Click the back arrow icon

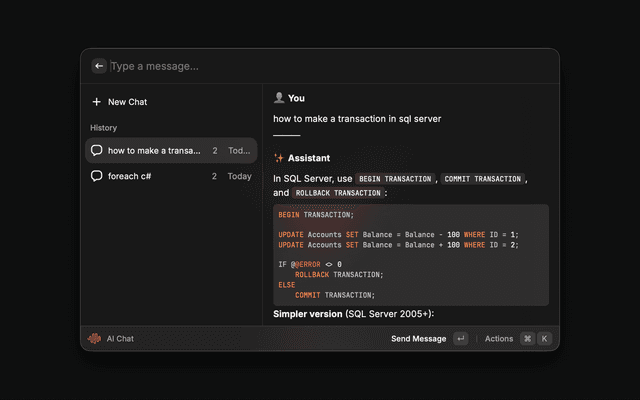click(x=99, y=66)
